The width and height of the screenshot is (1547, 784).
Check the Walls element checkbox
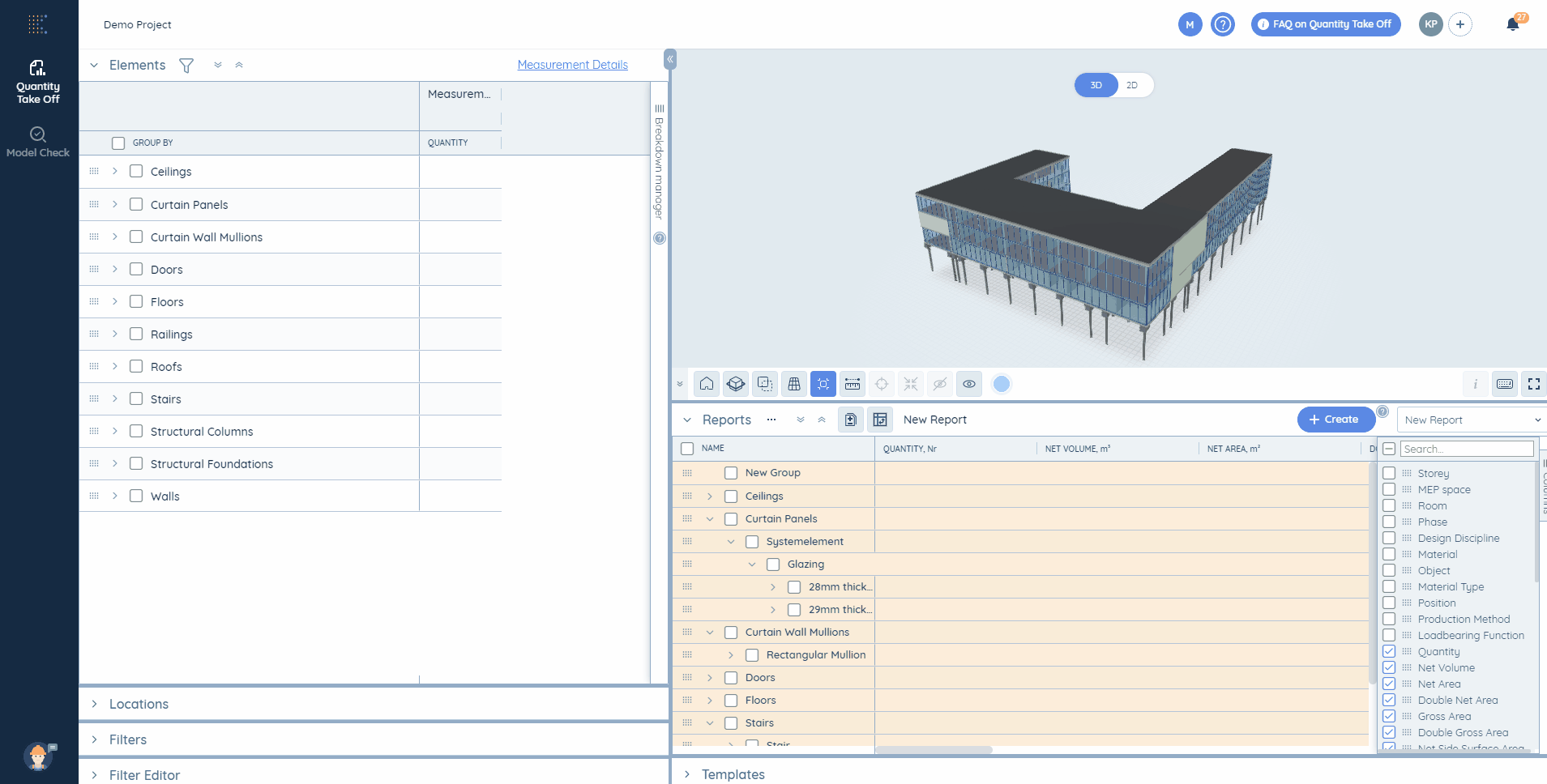pos(136,496)
